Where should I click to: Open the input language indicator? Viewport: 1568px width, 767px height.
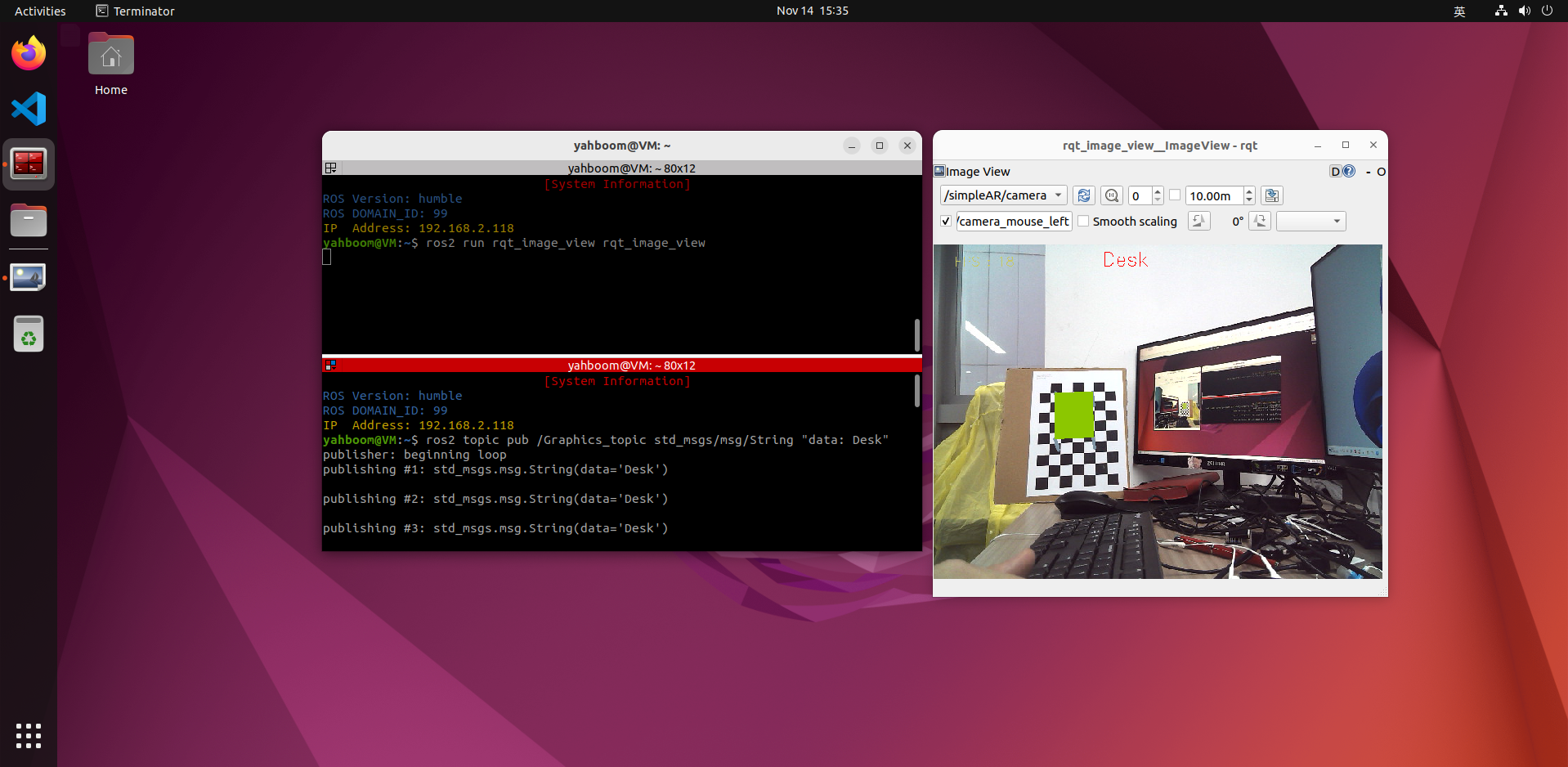coord(1459,11)
